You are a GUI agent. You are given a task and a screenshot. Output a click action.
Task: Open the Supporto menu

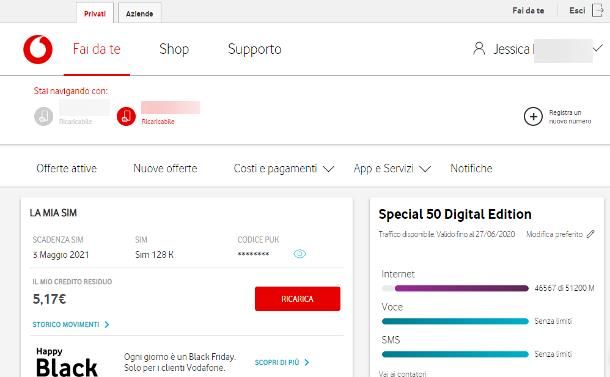pyautogui.click(x=254, y=49)
